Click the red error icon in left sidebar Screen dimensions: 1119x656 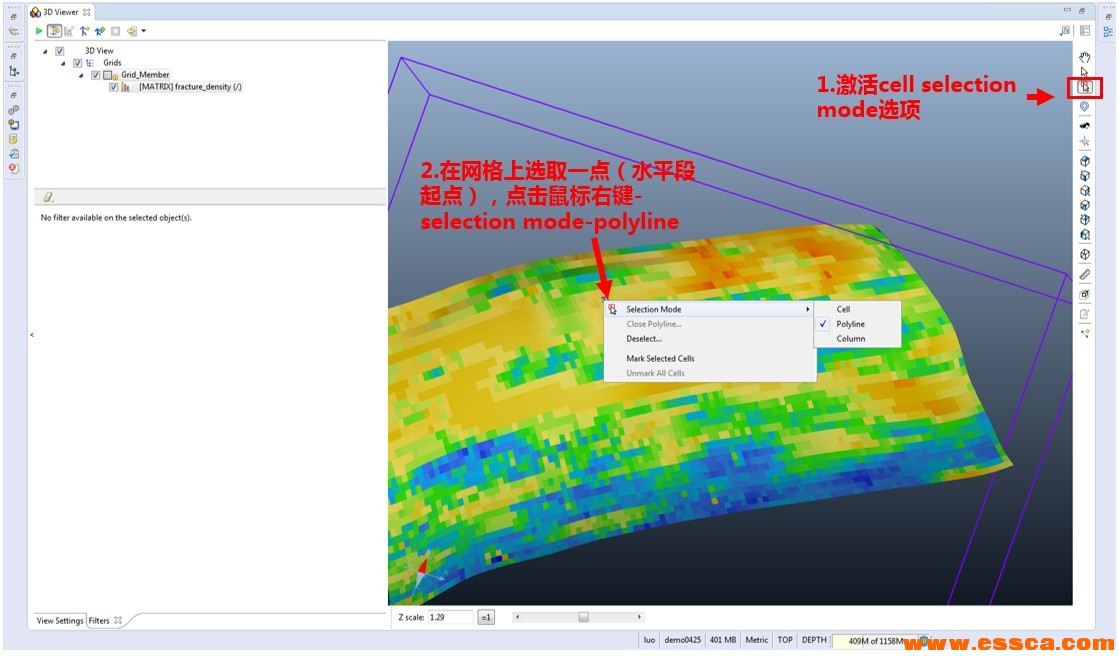14,169
